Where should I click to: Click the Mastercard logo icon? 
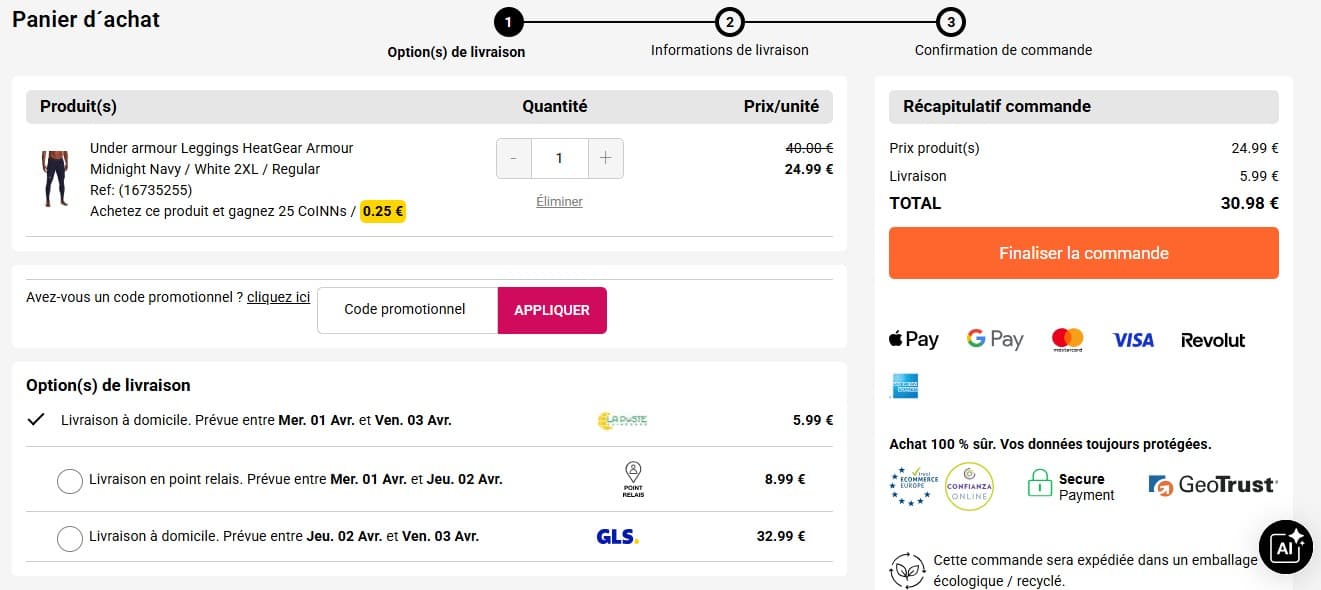(x=1068, y=340)
